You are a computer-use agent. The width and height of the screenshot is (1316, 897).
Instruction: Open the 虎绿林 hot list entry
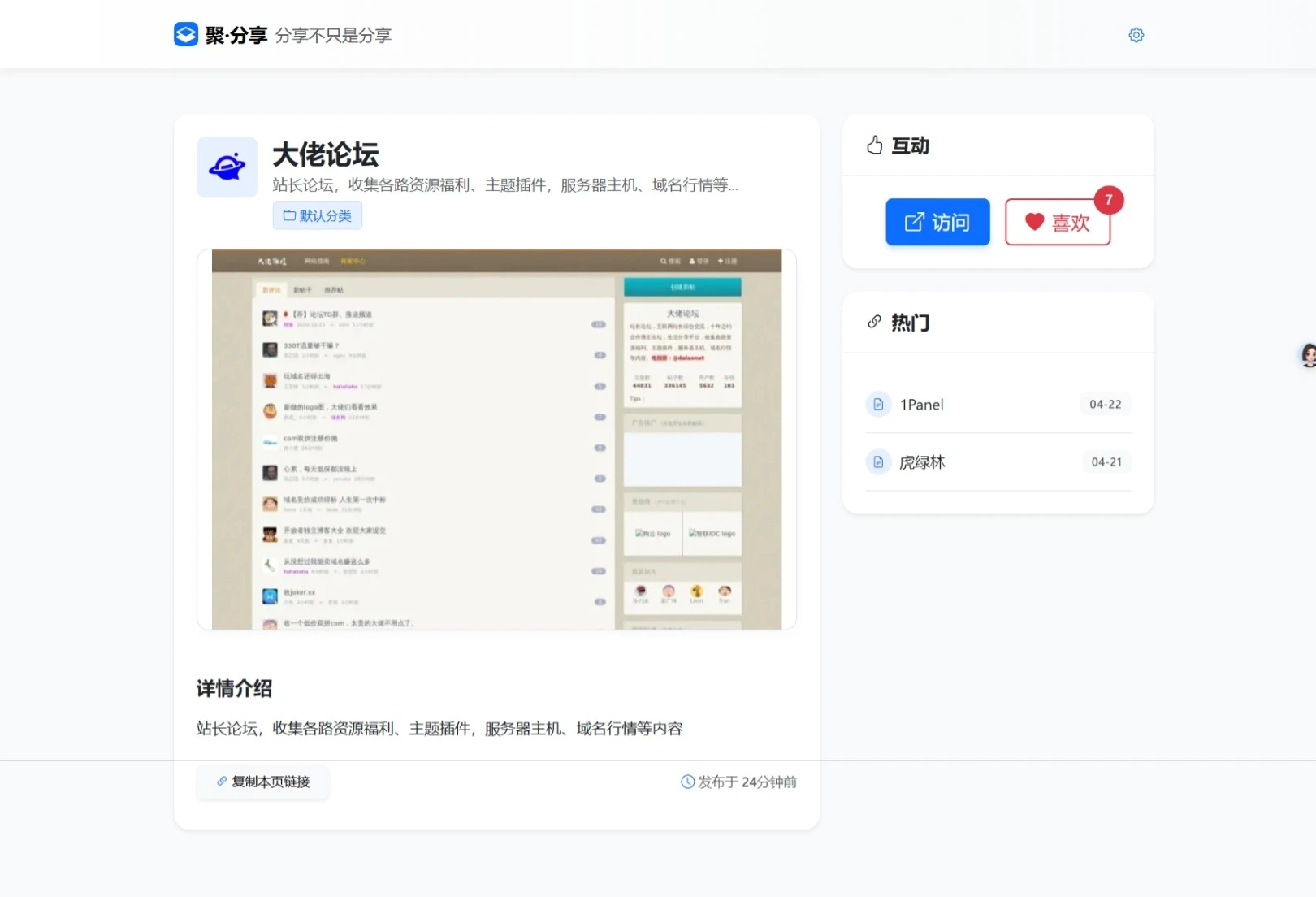(922, 462)
